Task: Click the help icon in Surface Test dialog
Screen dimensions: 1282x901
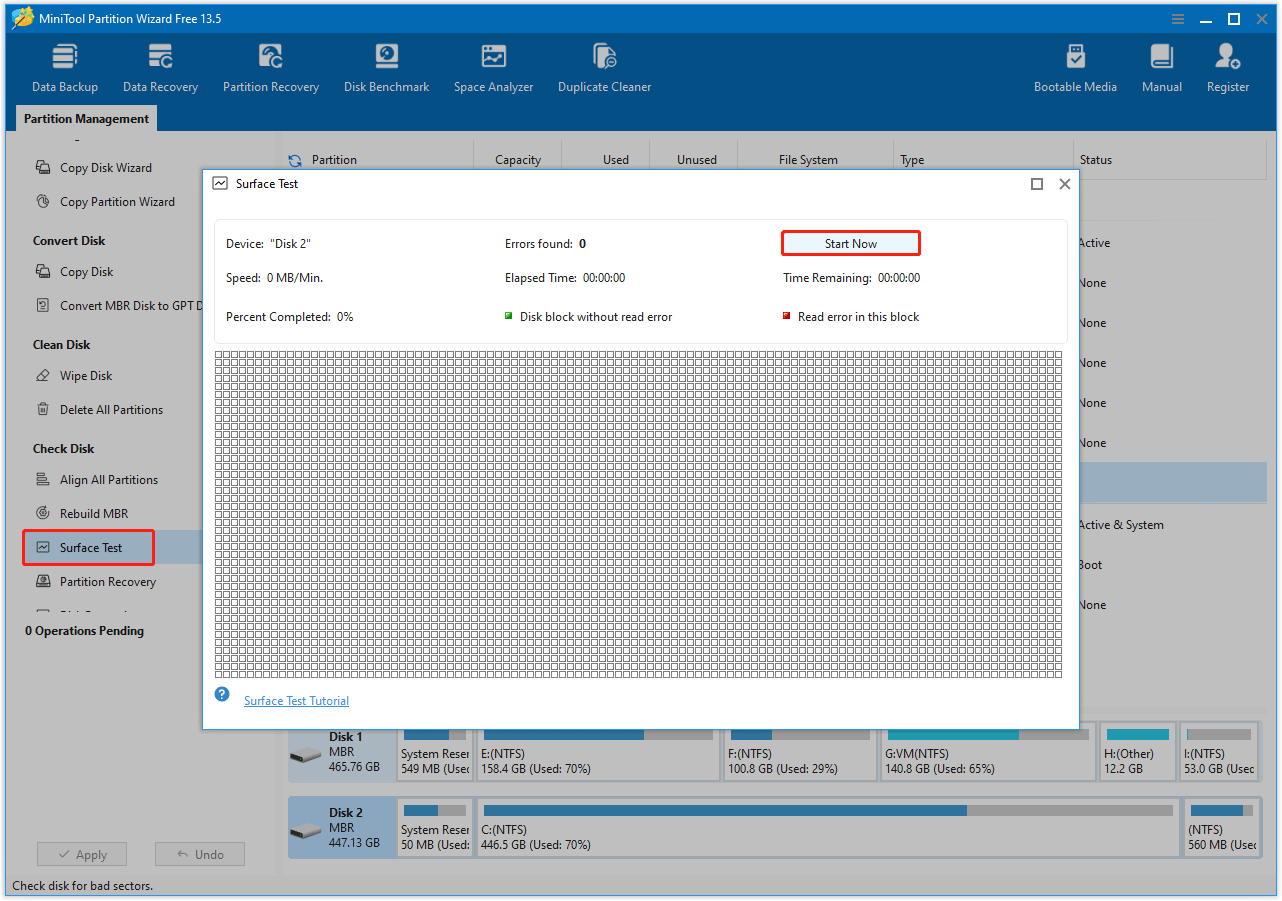Action: click(x=221, y=693)
